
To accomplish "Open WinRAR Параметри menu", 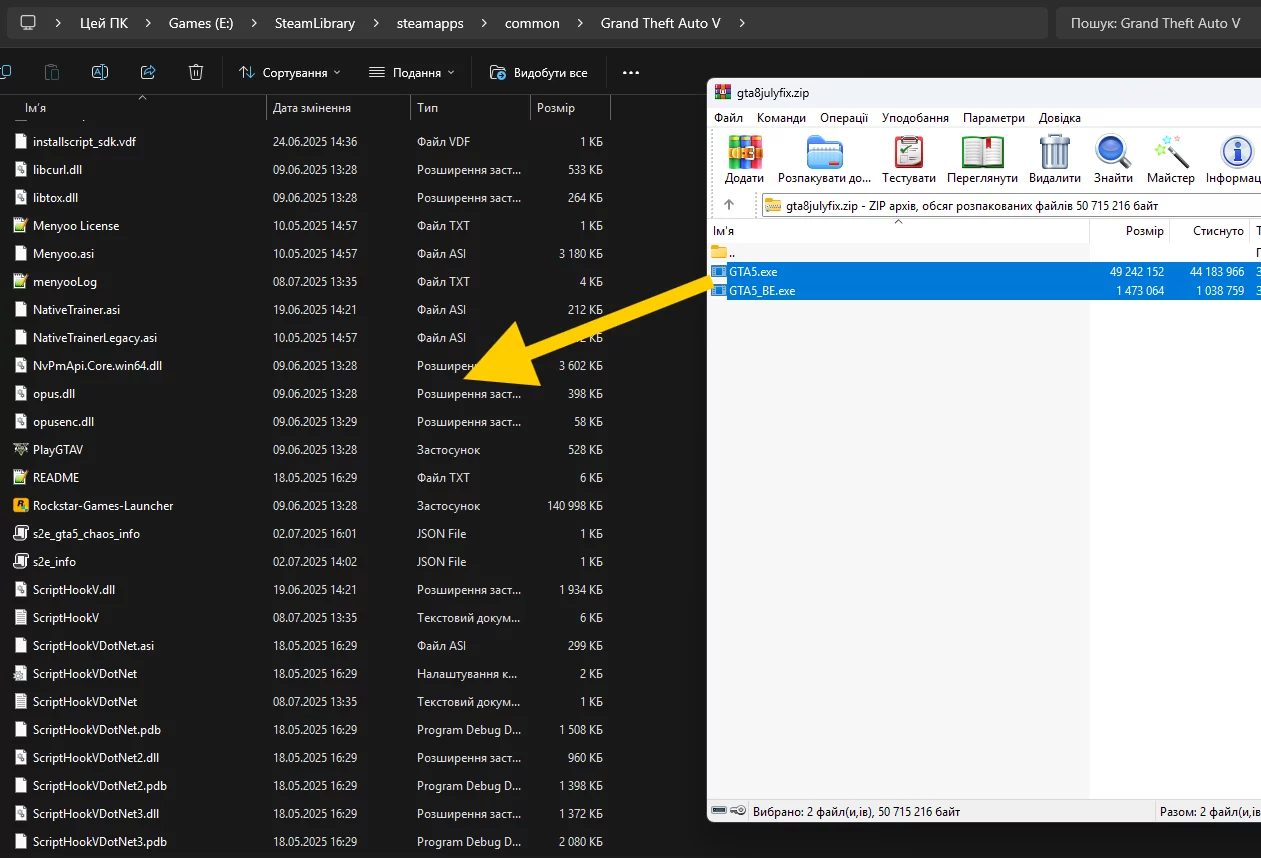I will 994,118.
